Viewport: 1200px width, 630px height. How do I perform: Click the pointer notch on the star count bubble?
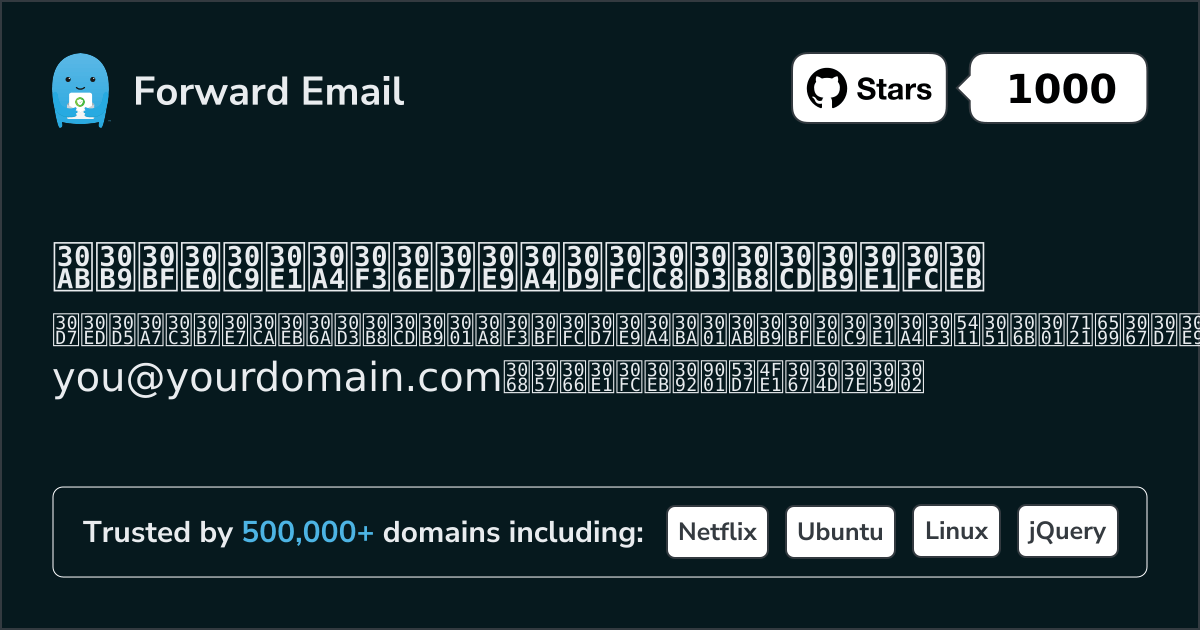coord(965,89)
